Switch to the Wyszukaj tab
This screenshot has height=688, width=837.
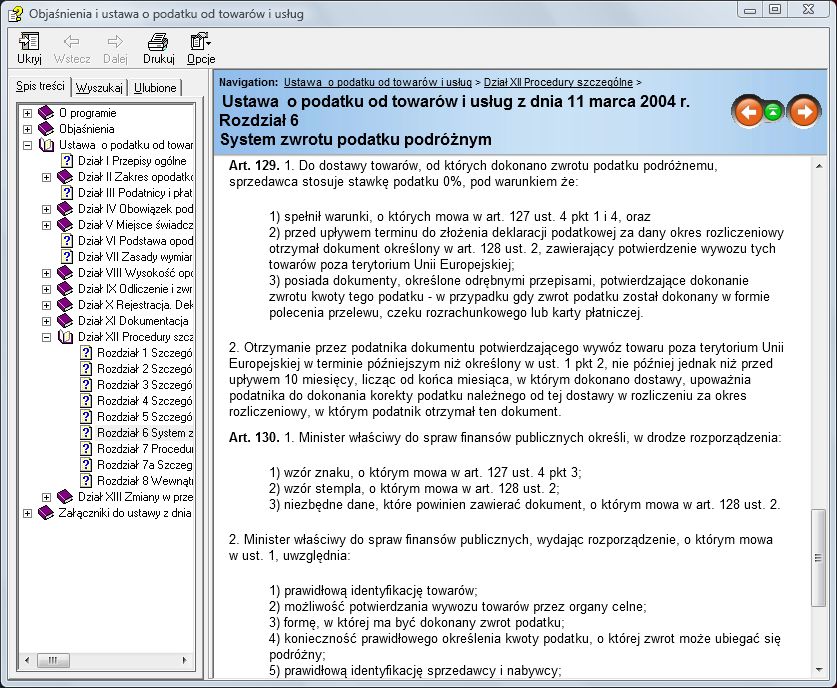[99, 88]
